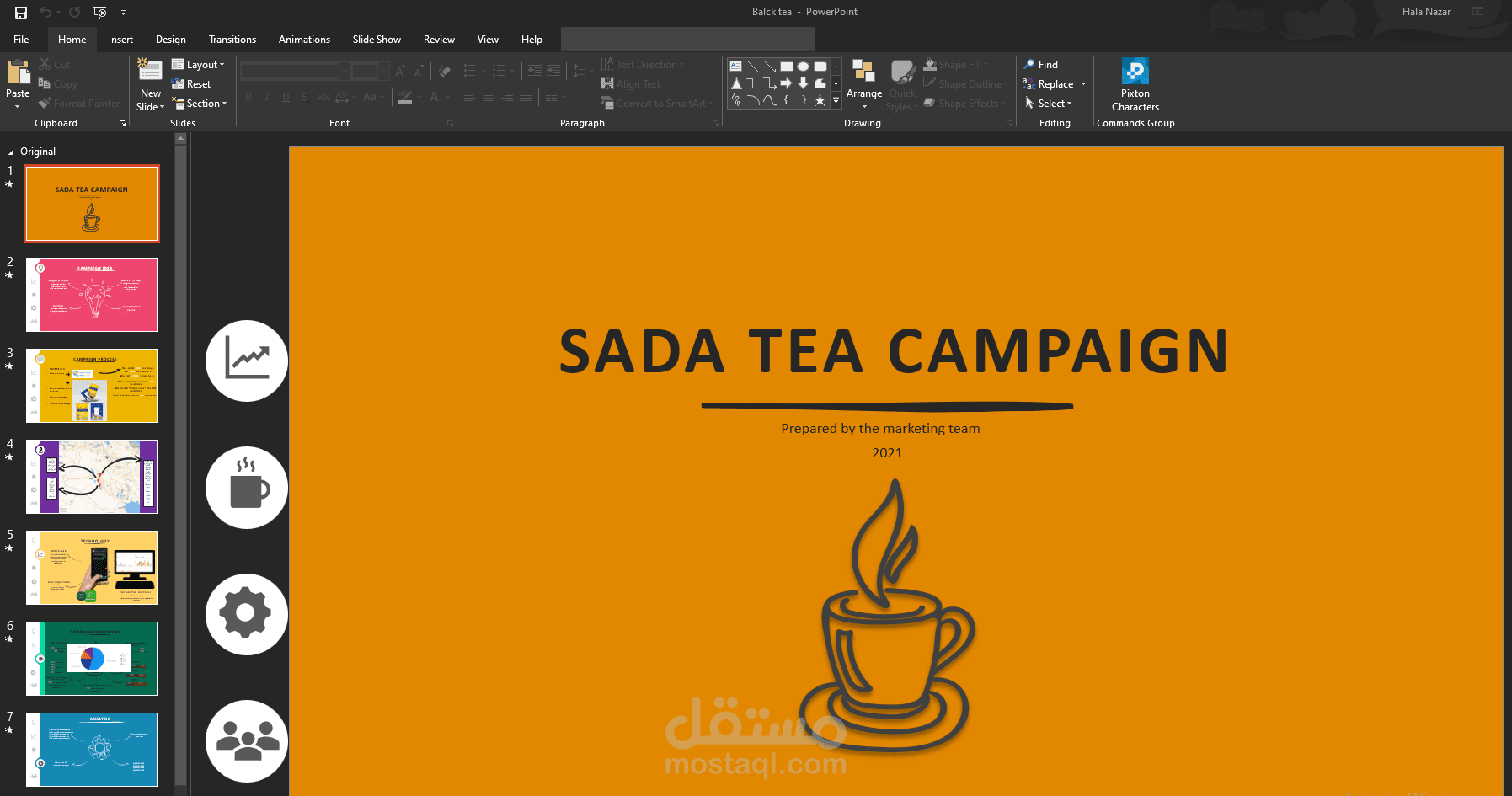
Task: Select the 5-Point Star shape
Action: 820,100
